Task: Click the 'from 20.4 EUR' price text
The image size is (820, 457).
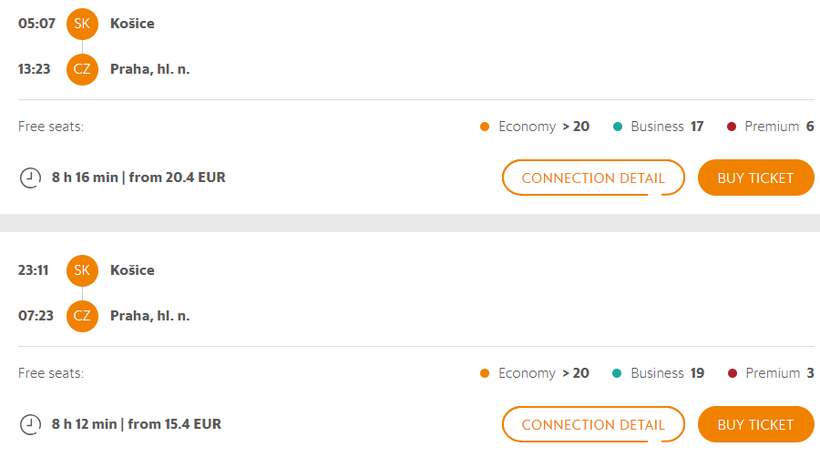Action: [x=177, y=177]
